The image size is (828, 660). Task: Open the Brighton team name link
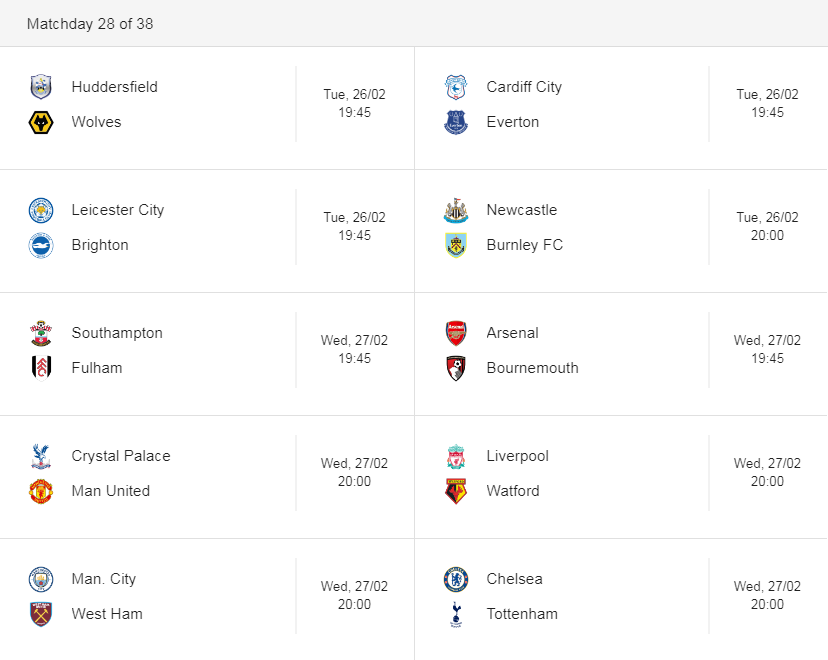(x=100, y=245)
